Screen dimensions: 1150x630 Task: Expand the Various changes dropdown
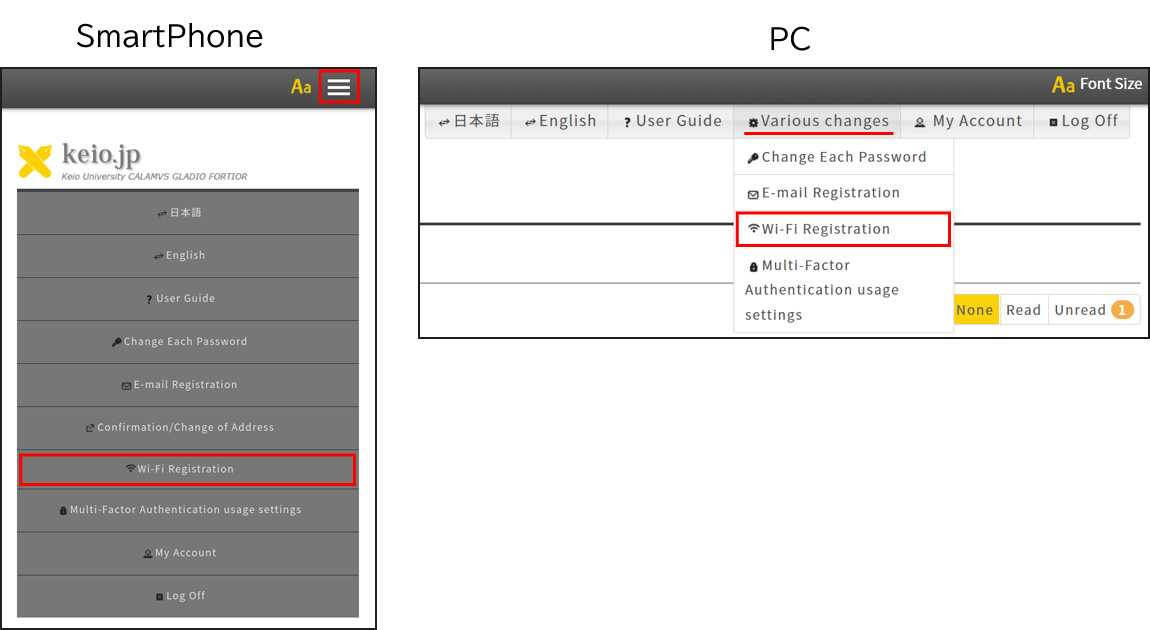(x=817, y=121)
